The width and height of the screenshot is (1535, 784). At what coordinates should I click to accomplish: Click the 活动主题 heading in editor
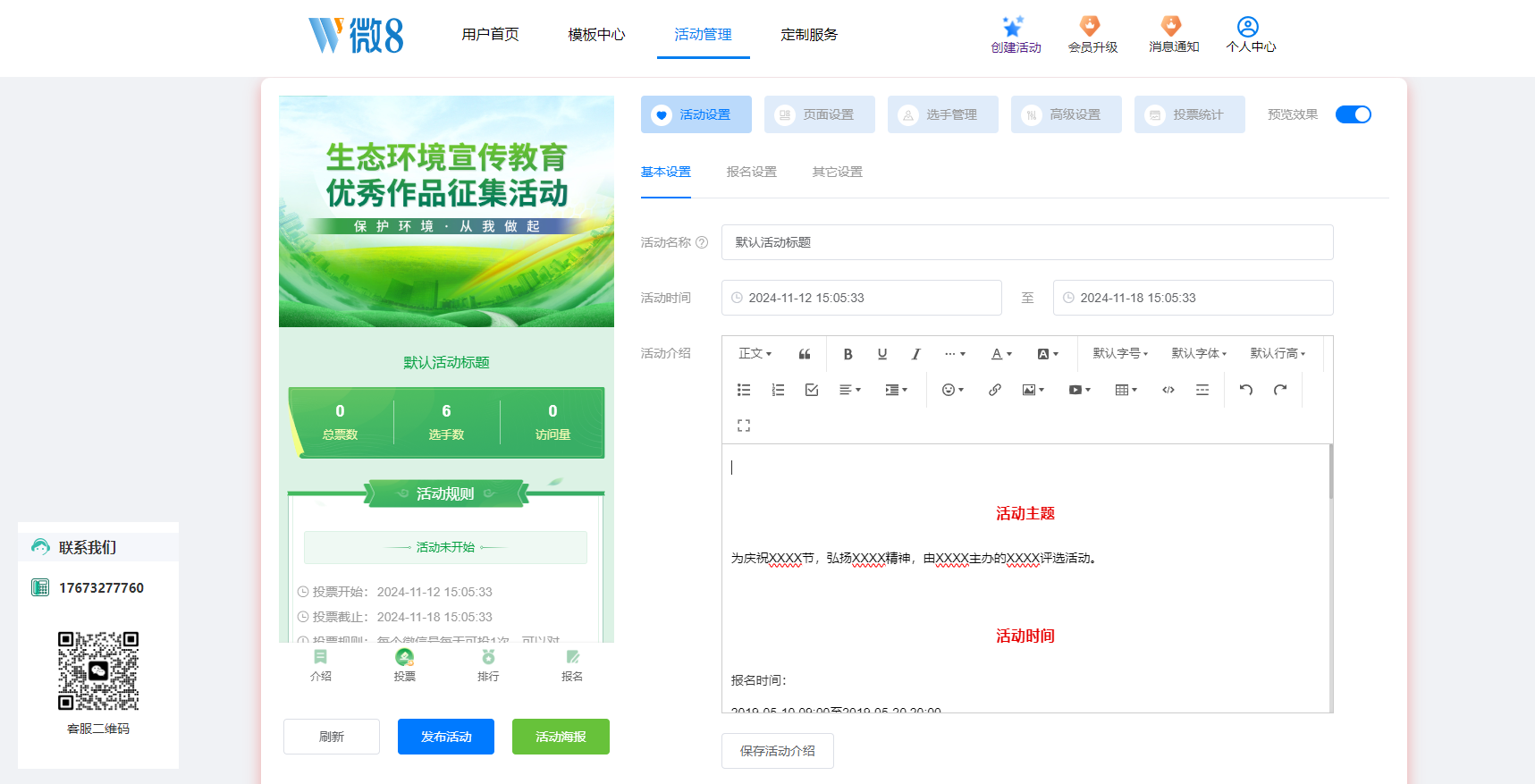click(1025, 513)
